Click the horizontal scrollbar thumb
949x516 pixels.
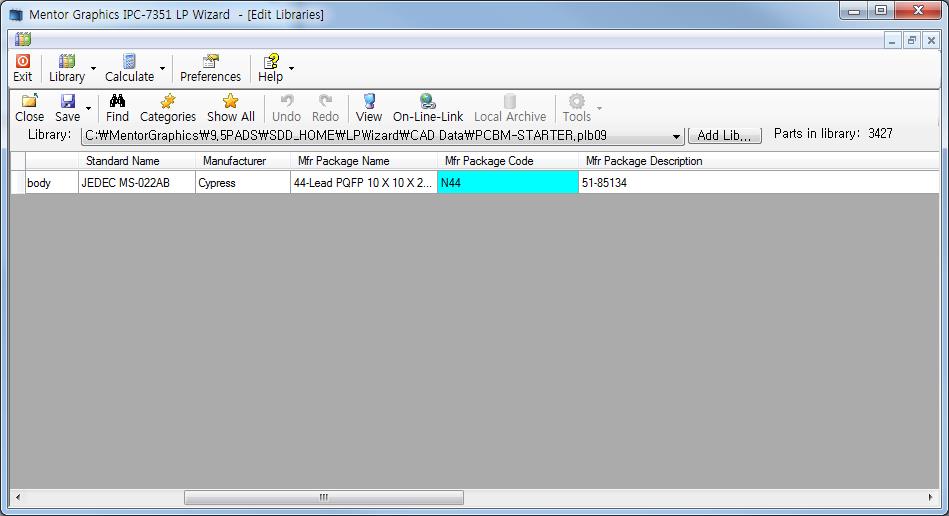click(x=324, y=497)
